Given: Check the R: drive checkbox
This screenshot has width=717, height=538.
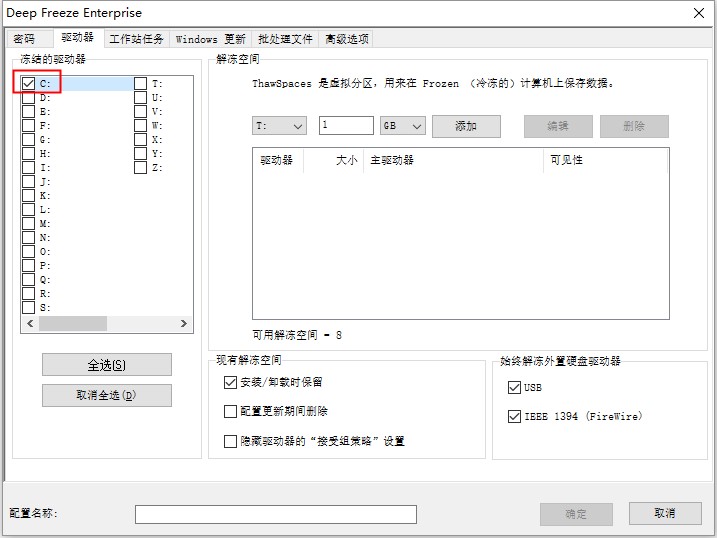Looking at the screenshot, I should [28, 293].
